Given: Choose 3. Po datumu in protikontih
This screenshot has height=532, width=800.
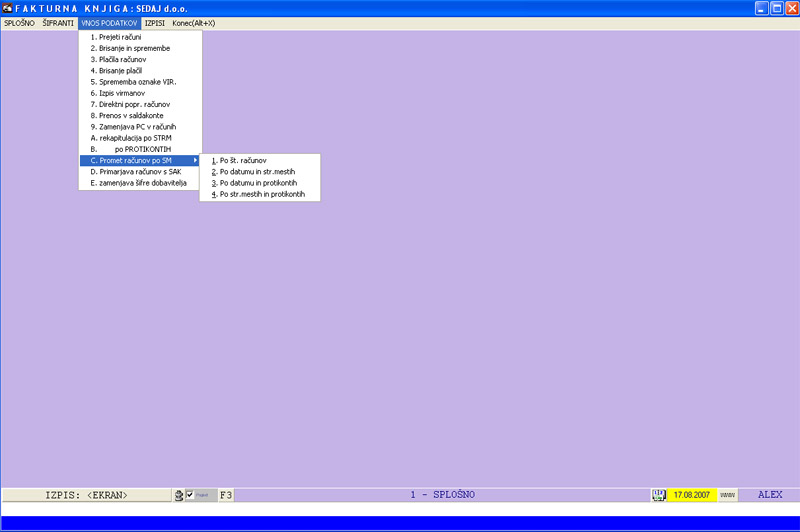Looking at the screenshot, I should click(260, 183).
